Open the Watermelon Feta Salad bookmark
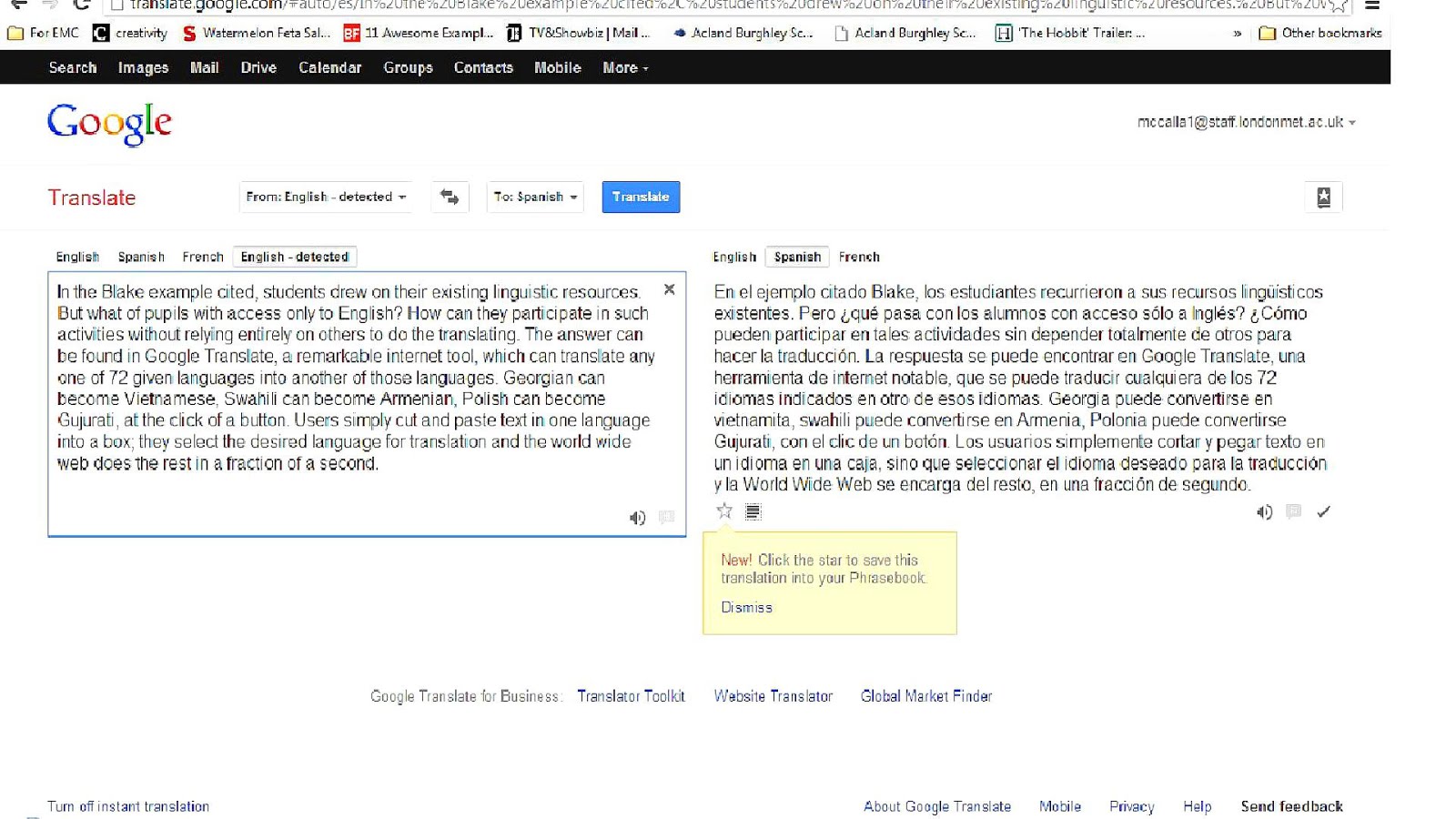Image resolution: width=1456 pixels, height=819 pixels. pos(256,33)
